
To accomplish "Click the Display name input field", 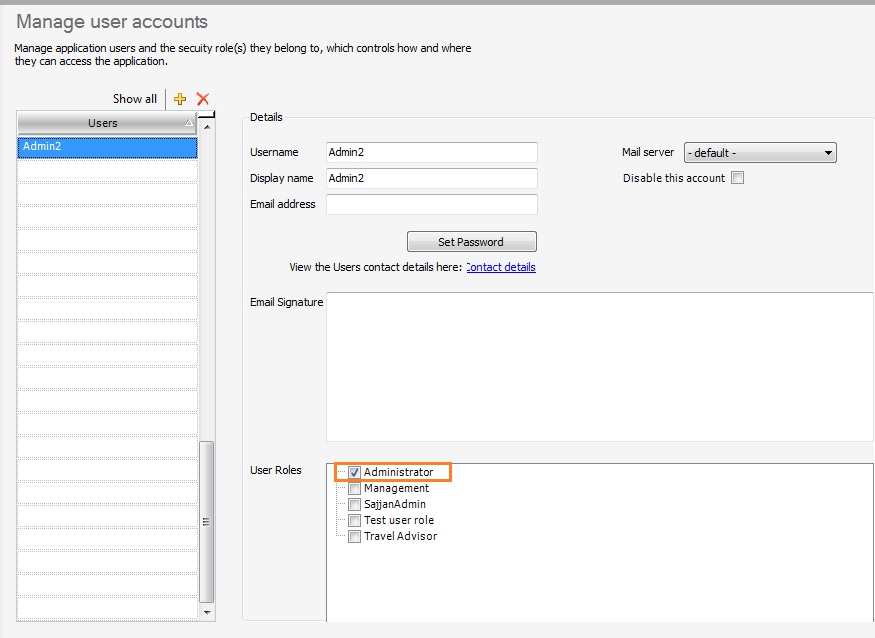I will 431,179.
